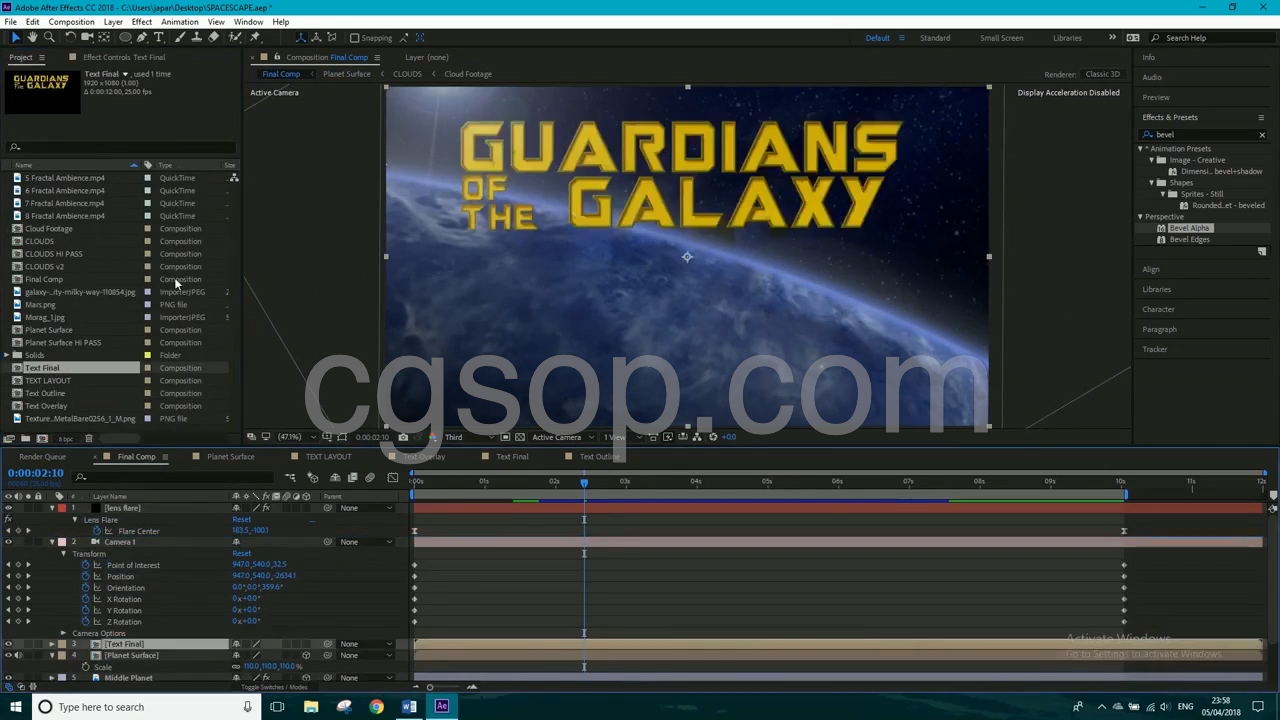Image resolution: width=1280 pixels, height=720 pixels.
Task: Open the Active Camera 3D view dropdown
Action: pos(561,437)
